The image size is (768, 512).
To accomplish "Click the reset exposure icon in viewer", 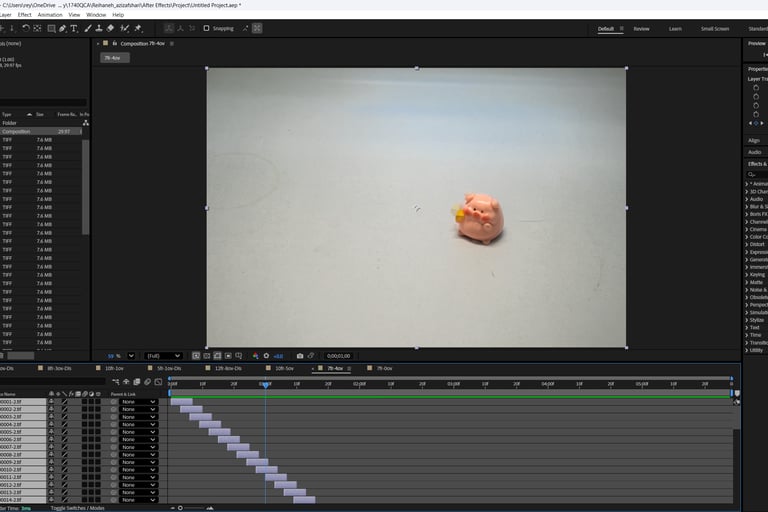I will pos(266,356).
